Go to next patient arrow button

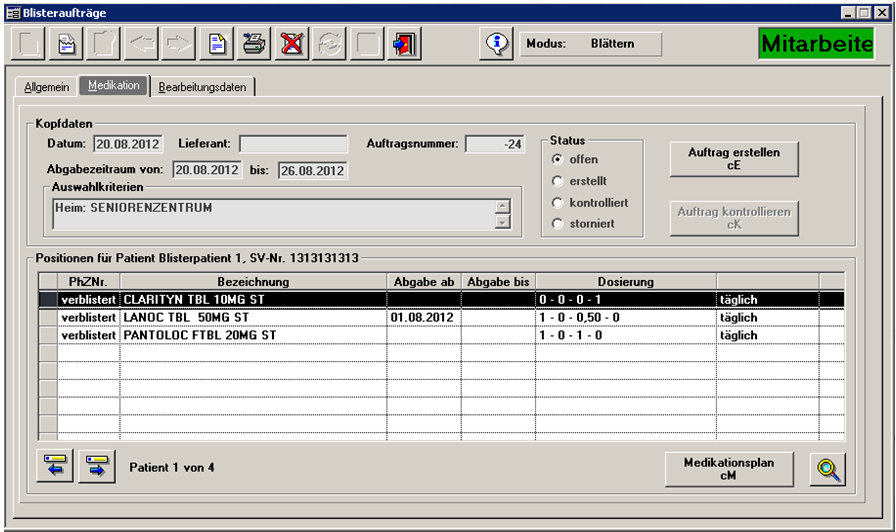(98, 466)
